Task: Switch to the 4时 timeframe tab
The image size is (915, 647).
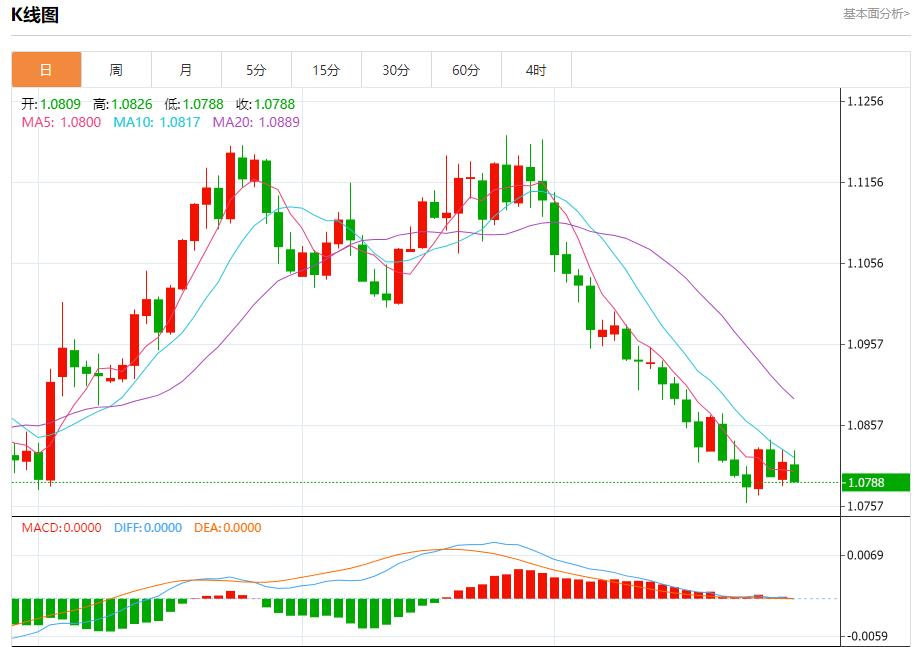Action: 536,70
